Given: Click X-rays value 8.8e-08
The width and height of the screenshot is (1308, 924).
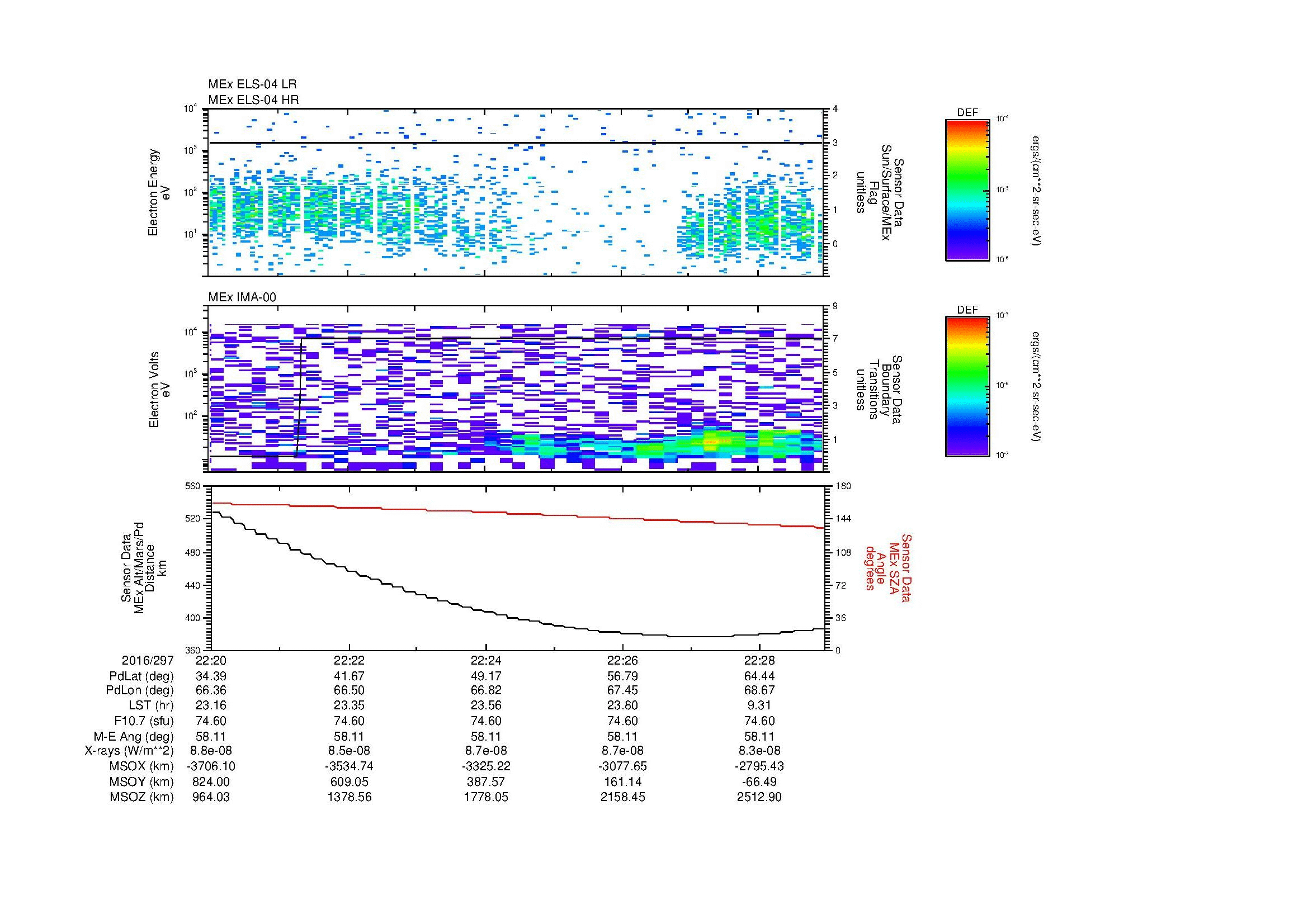Looking at the screenshot, I should 211,751.
